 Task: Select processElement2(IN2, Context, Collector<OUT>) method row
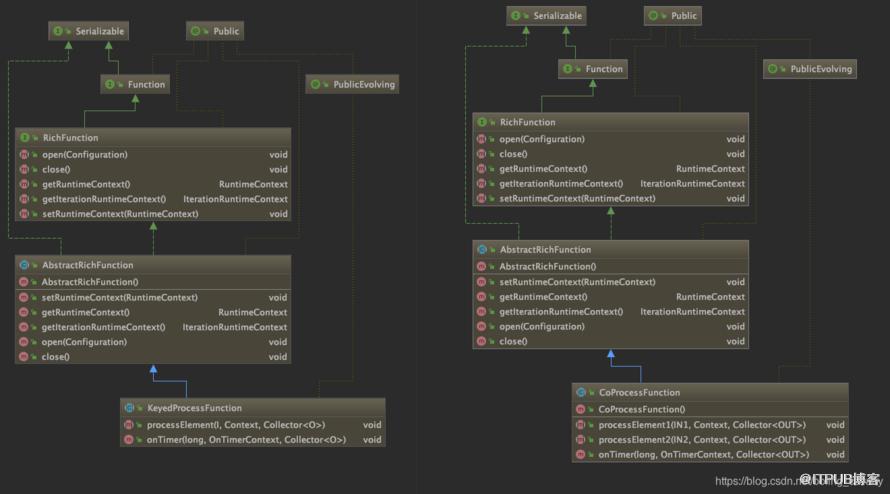pyautogui.click(x=710, y=439)
